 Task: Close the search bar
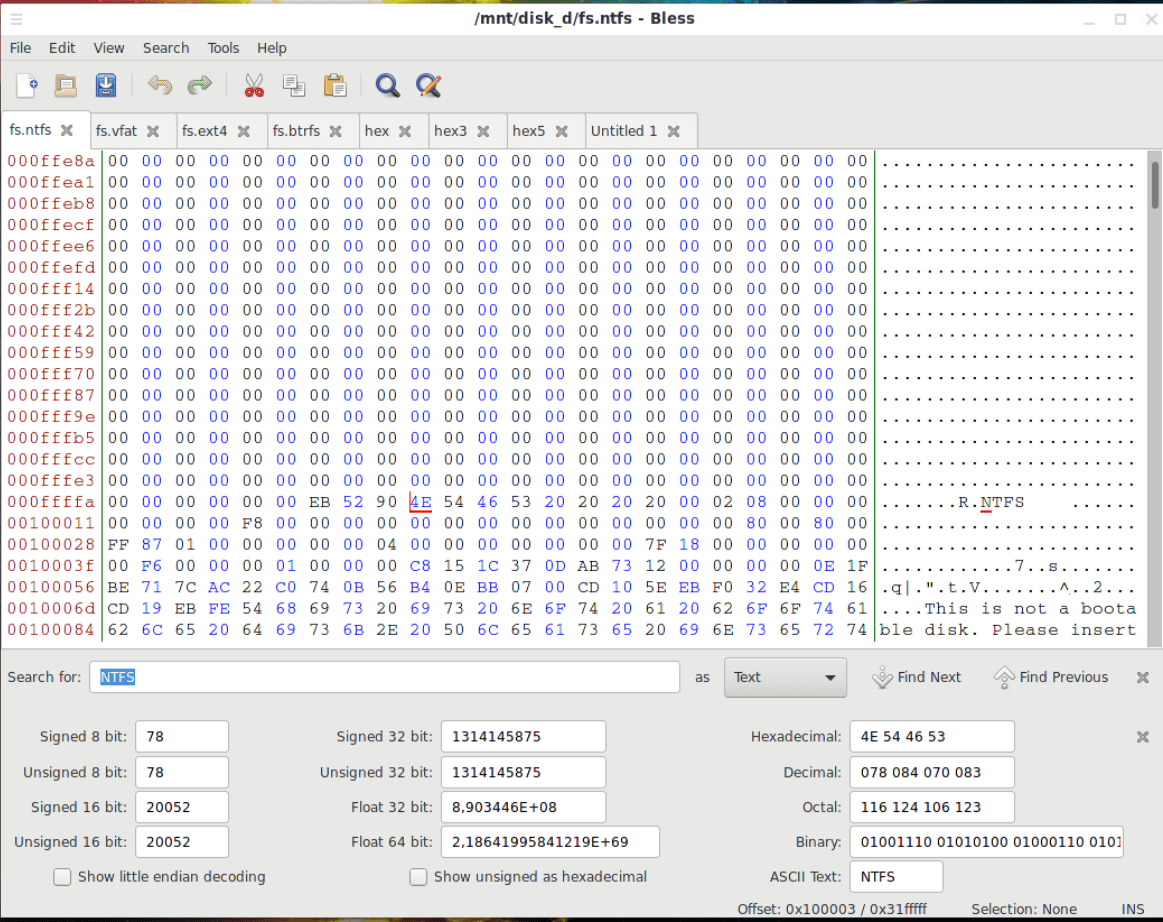tap(1142, 677)
